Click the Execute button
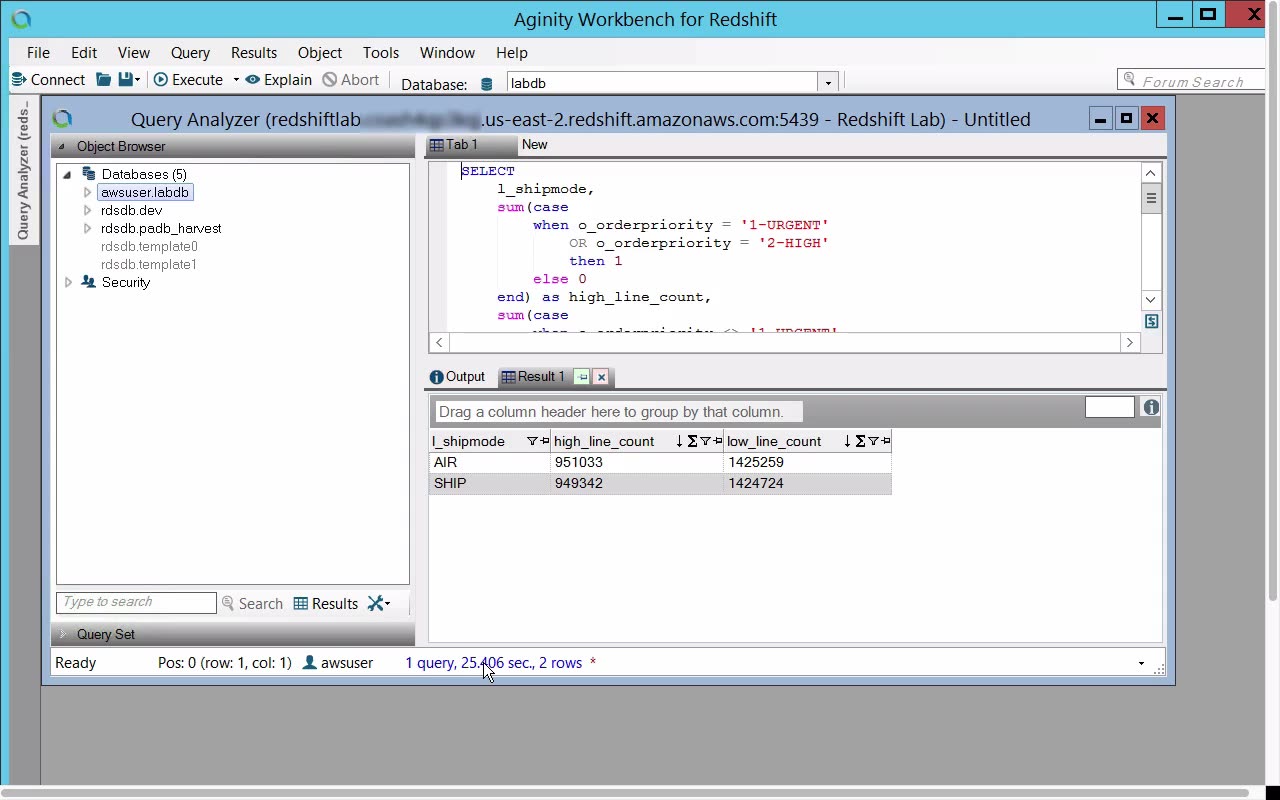The image size is (1280, 800). (188, 80)
